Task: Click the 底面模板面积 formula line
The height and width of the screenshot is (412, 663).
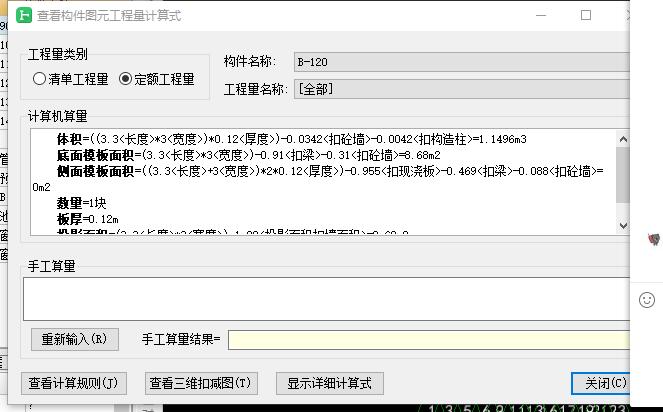Action: pyautogui.click(x=249, y=155)
